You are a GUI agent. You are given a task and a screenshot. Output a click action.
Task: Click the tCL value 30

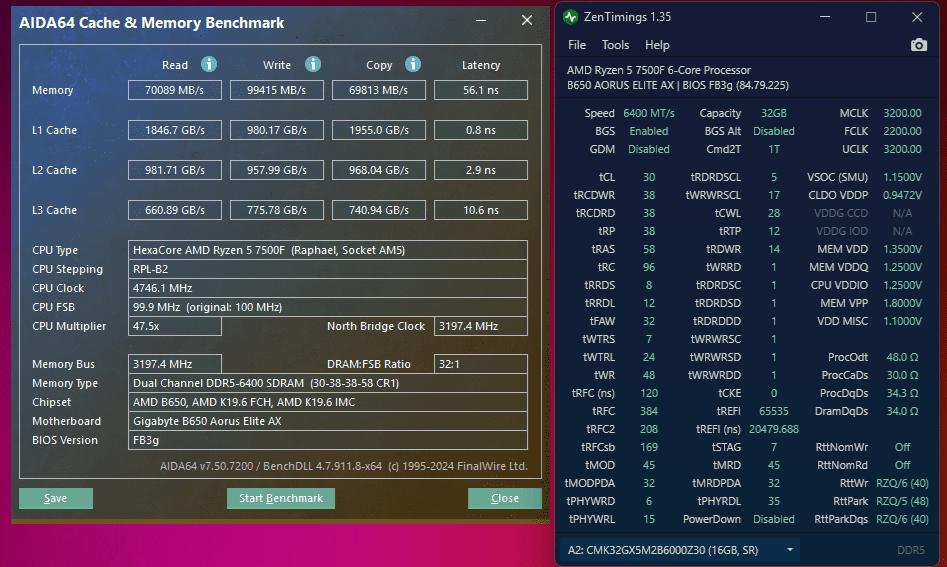649,177
